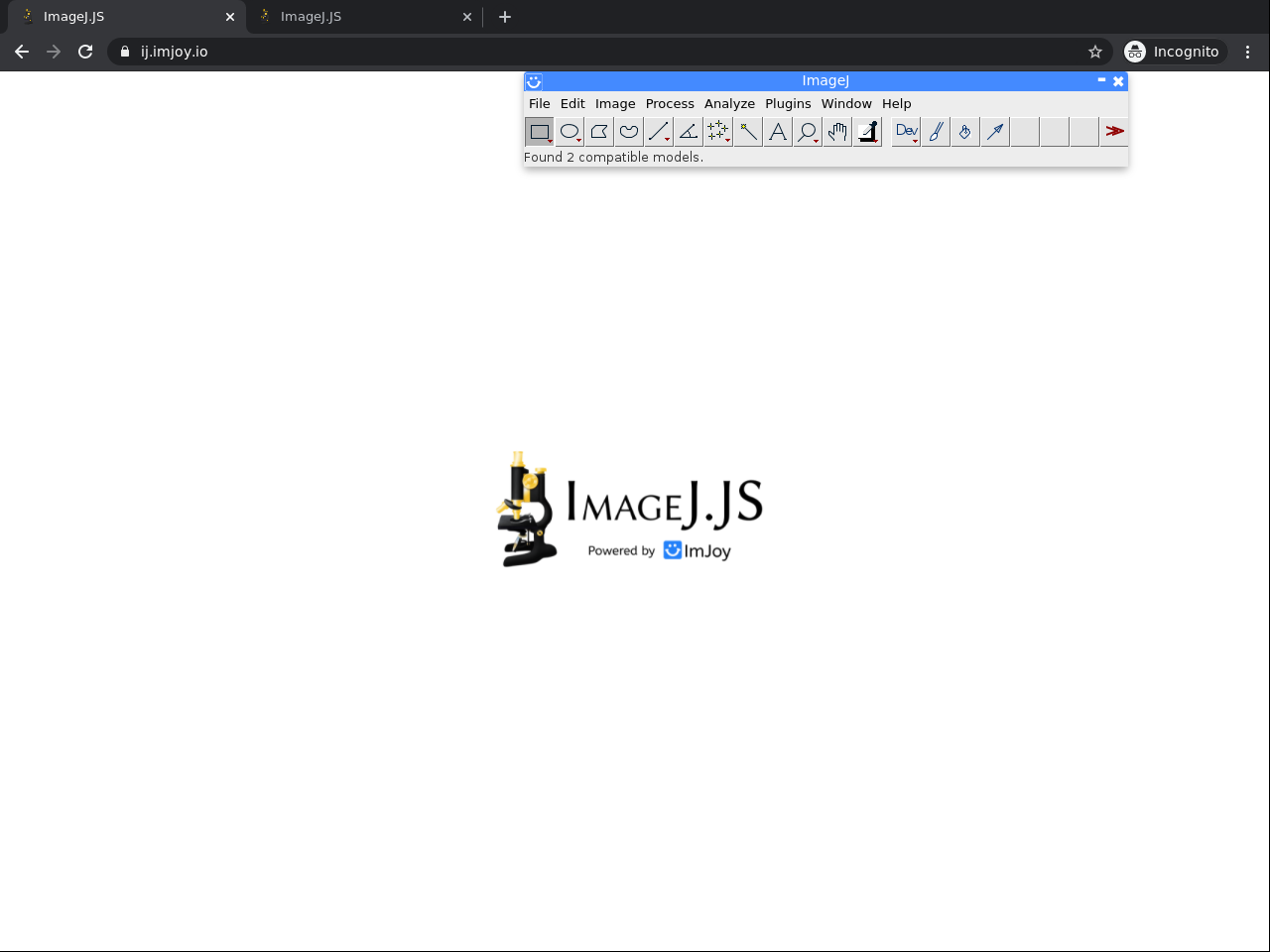Activate the Angle tool
The height and width of the screenshot is (952, 1270).
[x=689, y=131]
